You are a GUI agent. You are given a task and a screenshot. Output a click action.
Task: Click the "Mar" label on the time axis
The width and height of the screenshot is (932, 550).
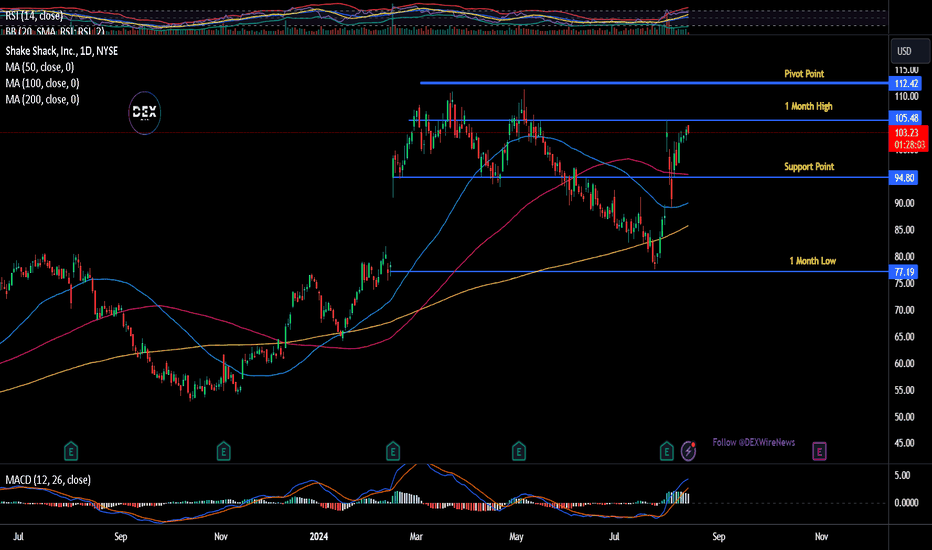[x=416, y=537]
